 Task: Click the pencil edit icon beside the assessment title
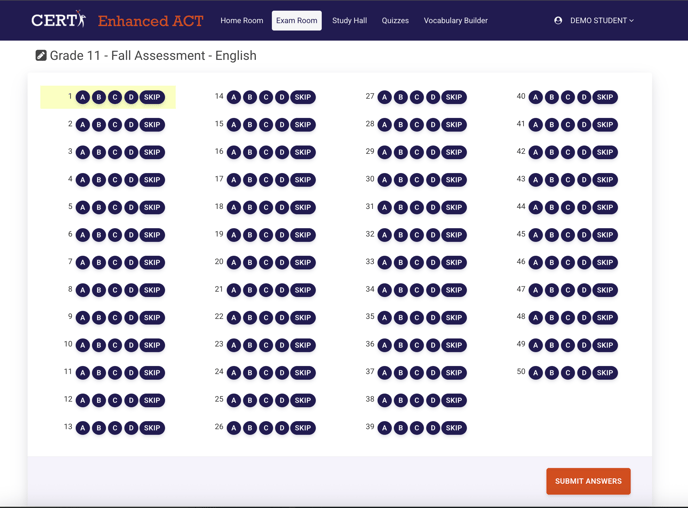(x=41, y=56)
